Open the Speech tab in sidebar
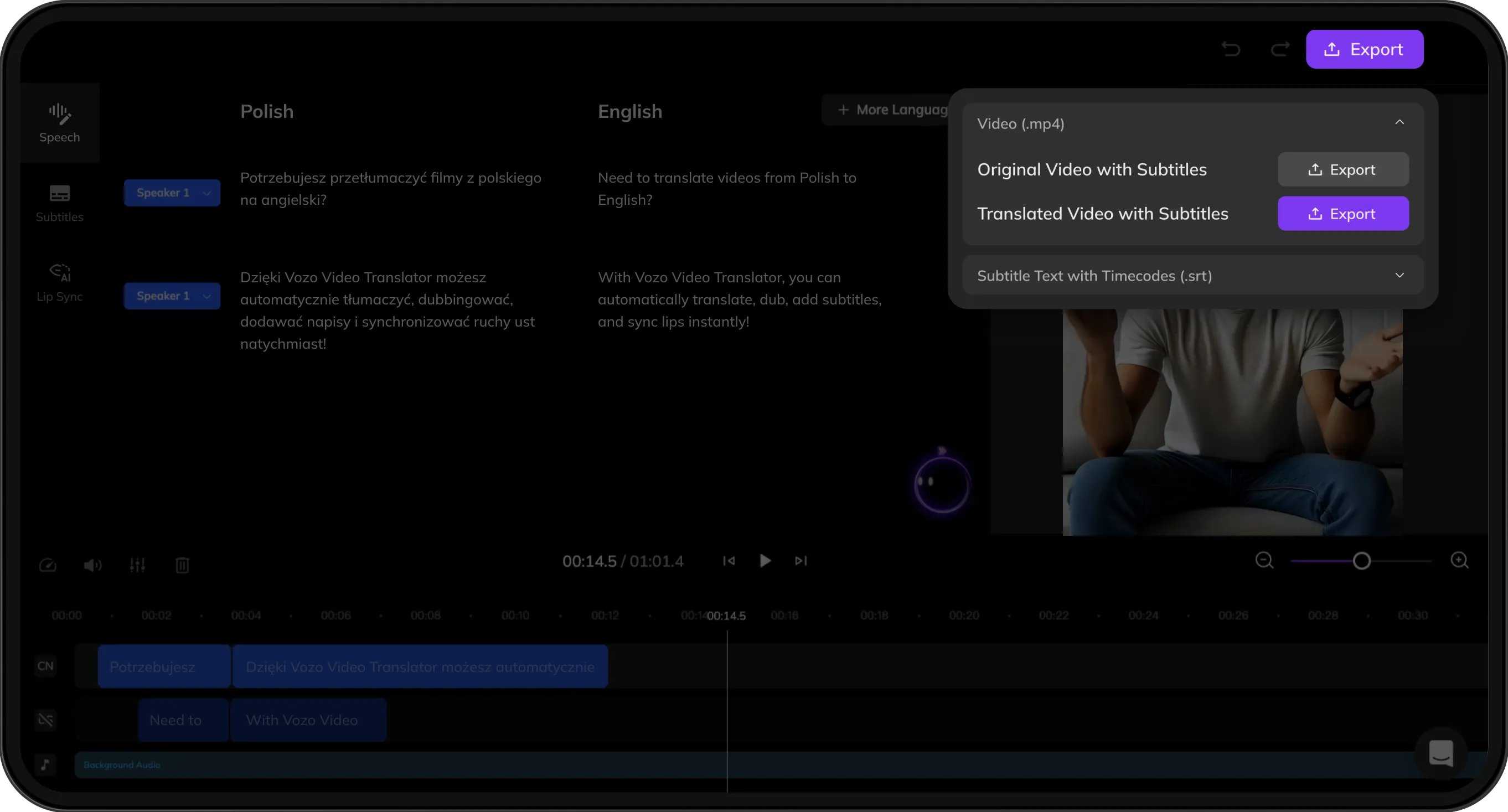 click(x=60, y=123)
